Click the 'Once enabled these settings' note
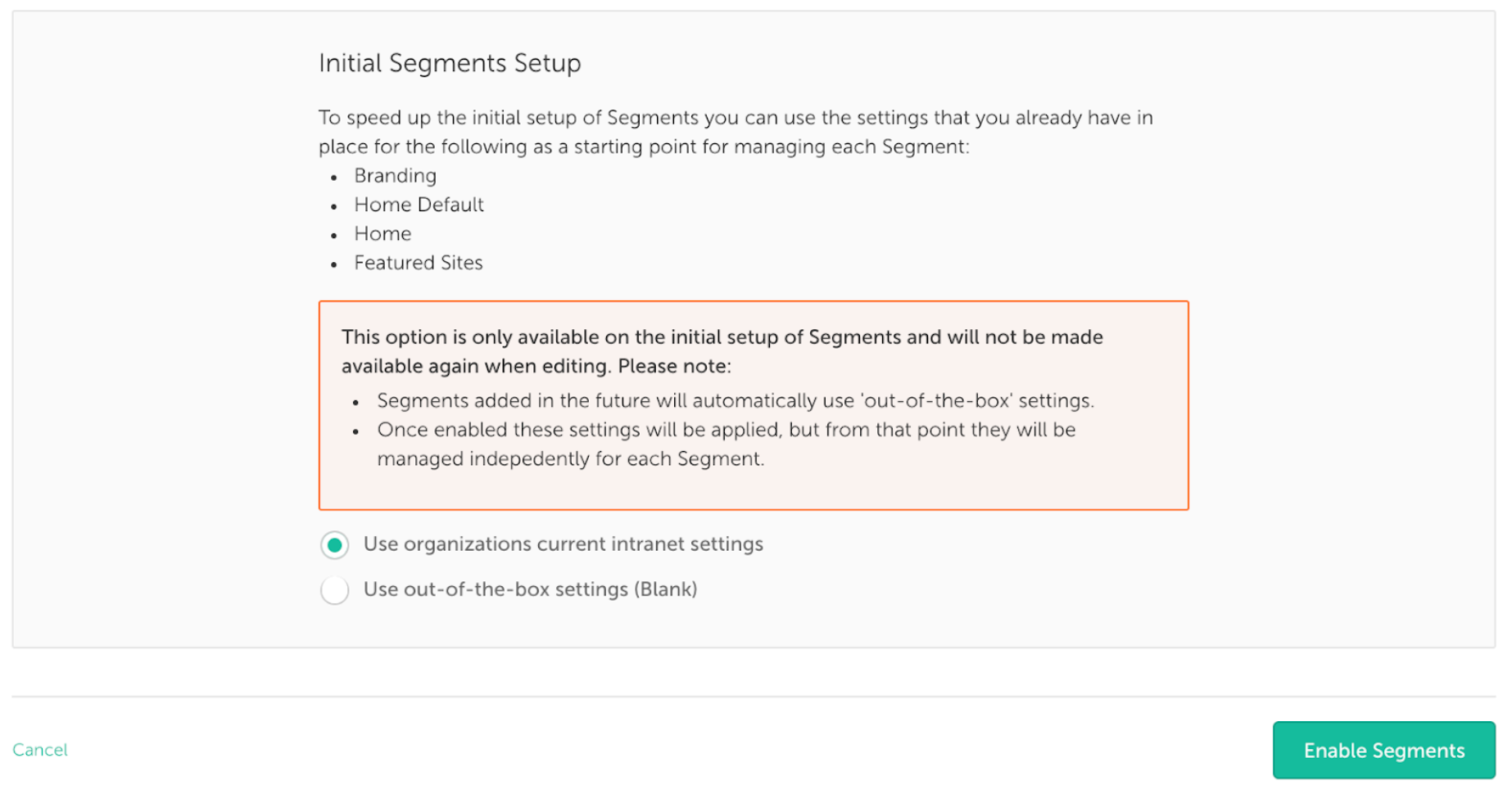Viewport: 1512px width, 794px height. [726, 444]
